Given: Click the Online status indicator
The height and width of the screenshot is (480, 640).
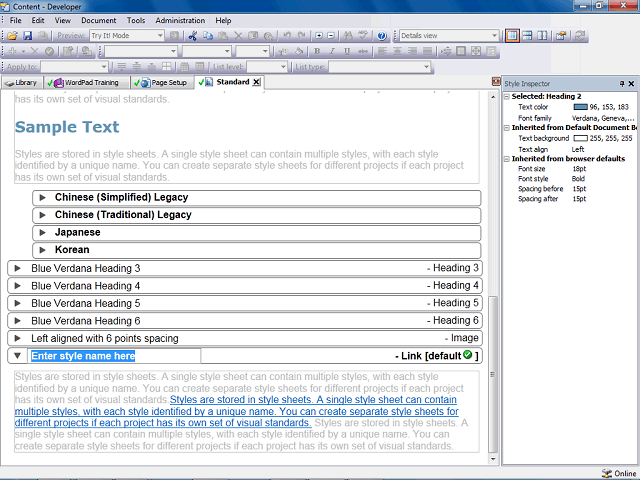Looking at the screenshot, I should pos(619,473).
